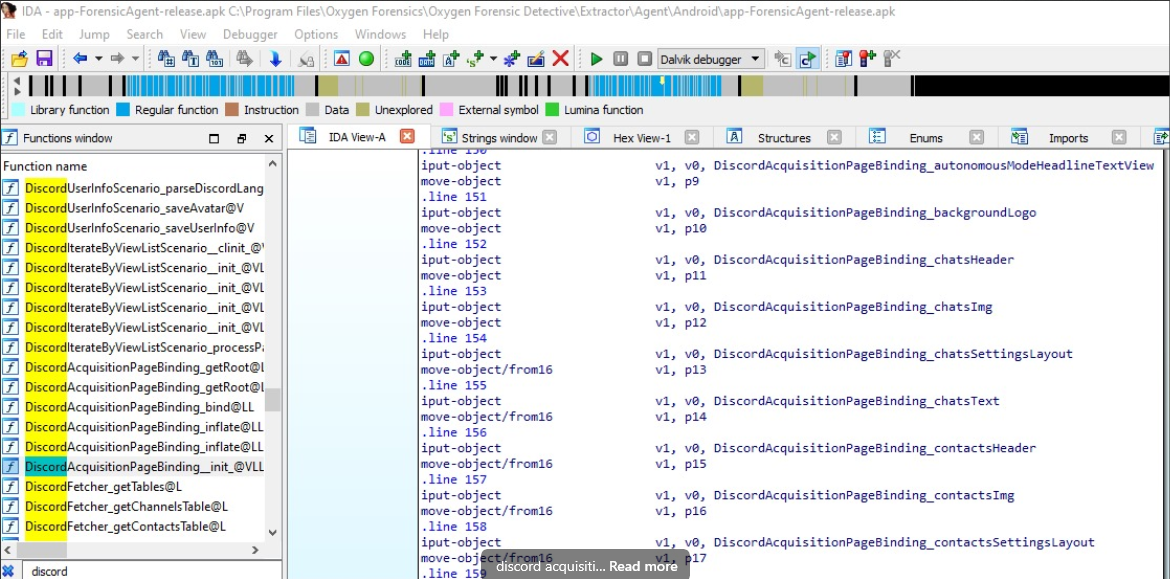Click the breakpoint list icon
1170x579 pixels.
point(843,59)
